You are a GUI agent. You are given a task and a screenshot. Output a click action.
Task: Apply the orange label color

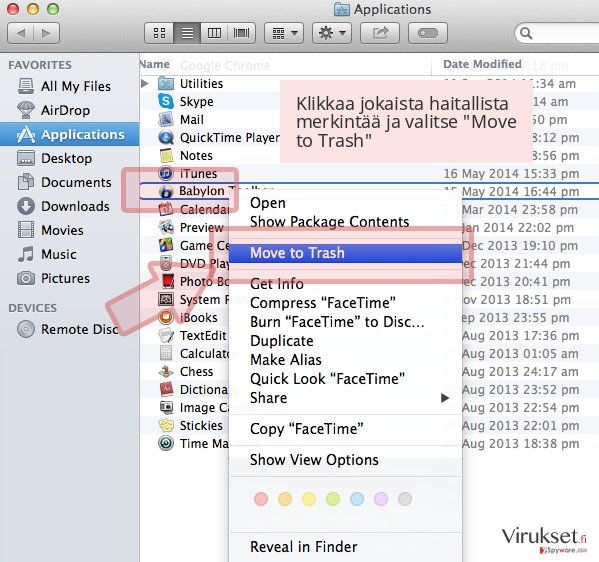point(285,499)
